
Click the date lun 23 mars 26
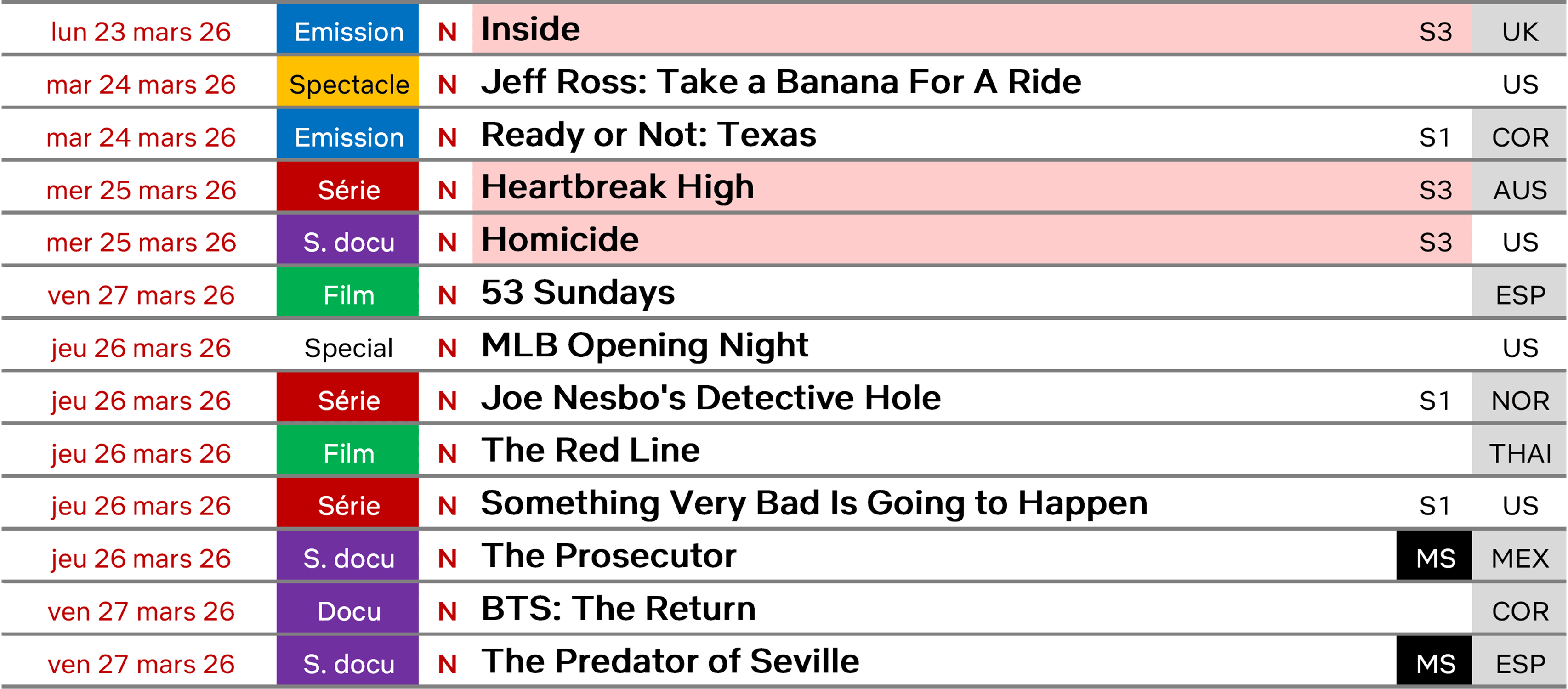tap(141, 32)
